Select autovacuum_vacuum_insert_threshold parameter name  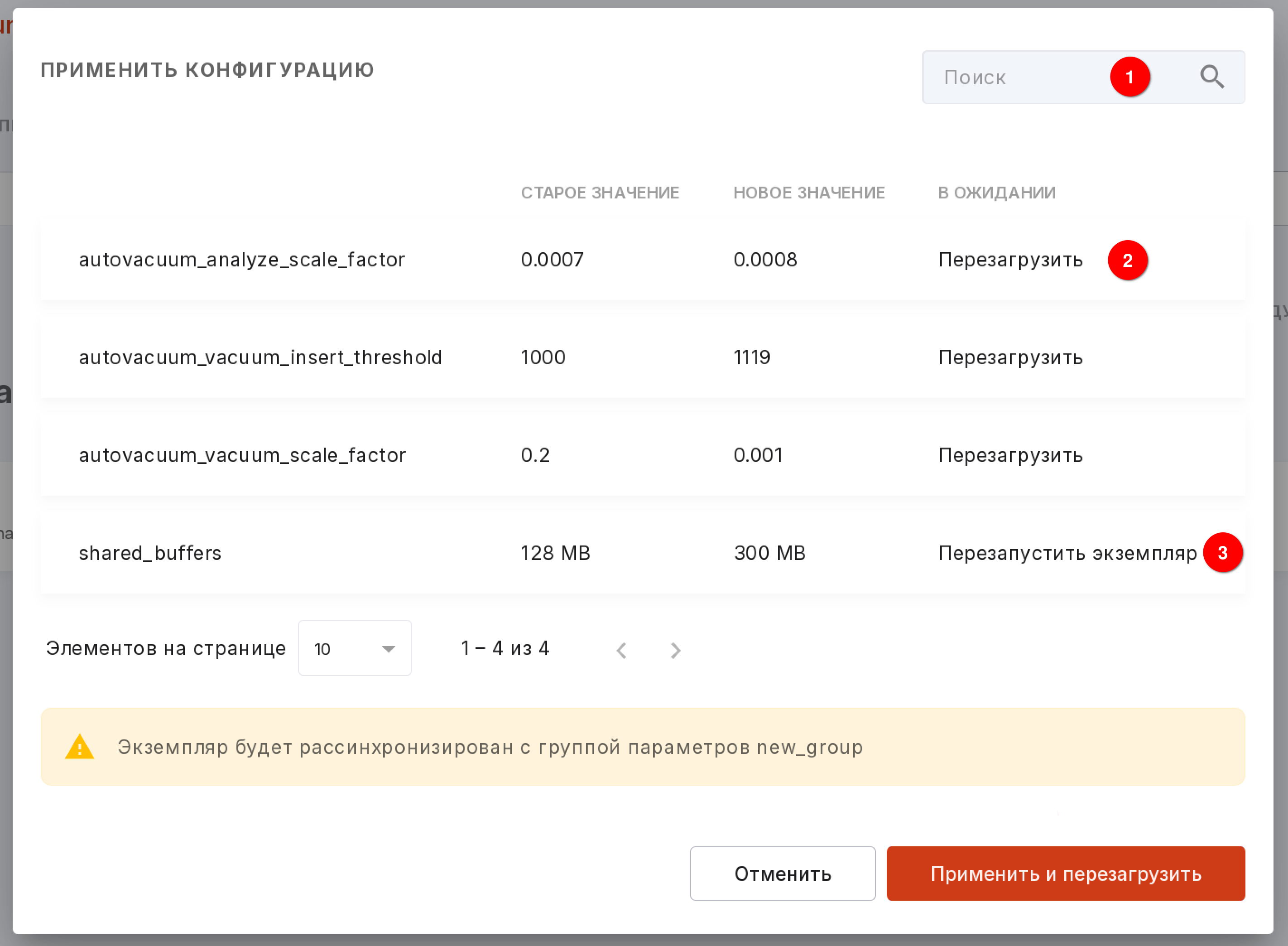pyautogui.click(x=260, y=358)
